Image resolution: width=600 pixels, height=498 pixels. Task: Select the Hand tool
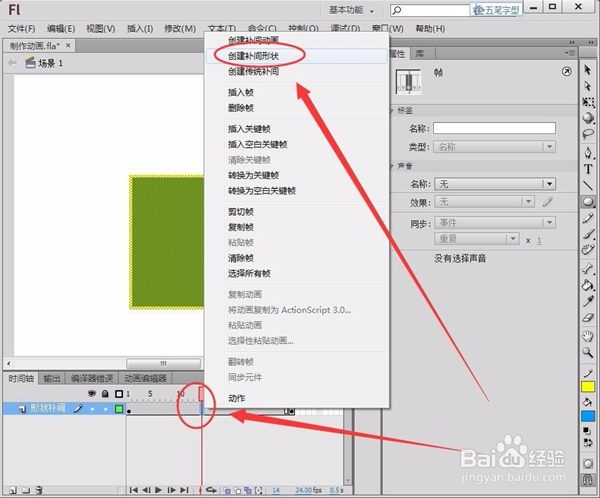point(588,336)
